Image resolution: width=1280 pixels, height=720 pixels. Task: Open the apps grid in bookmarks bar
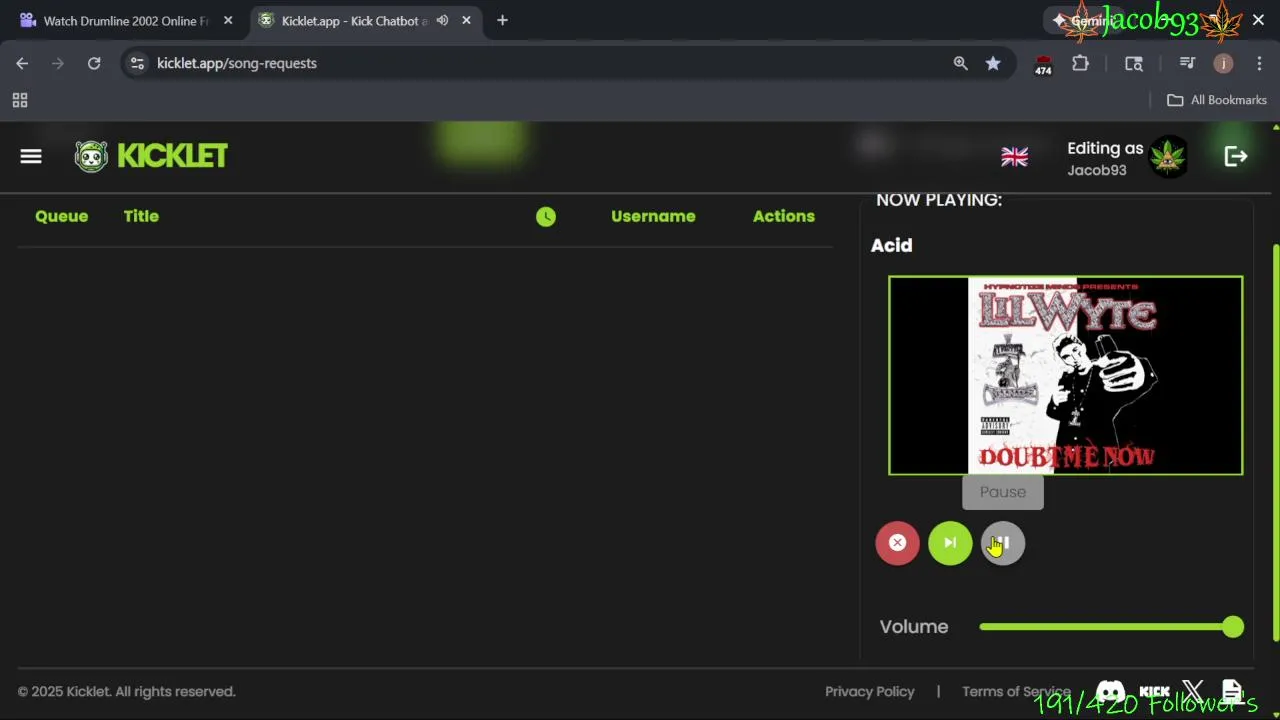click(x=20, y=100)
